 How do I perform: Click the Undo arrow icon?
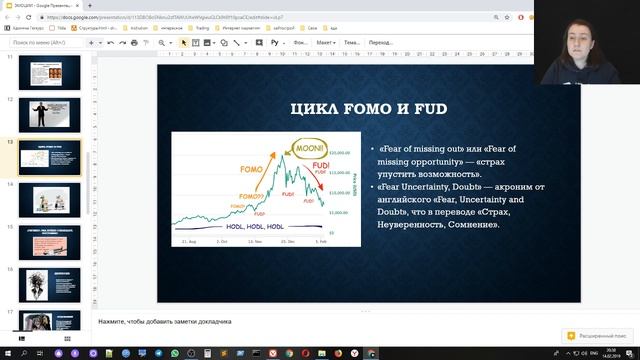pyautogui.click(x=111, y=43)
